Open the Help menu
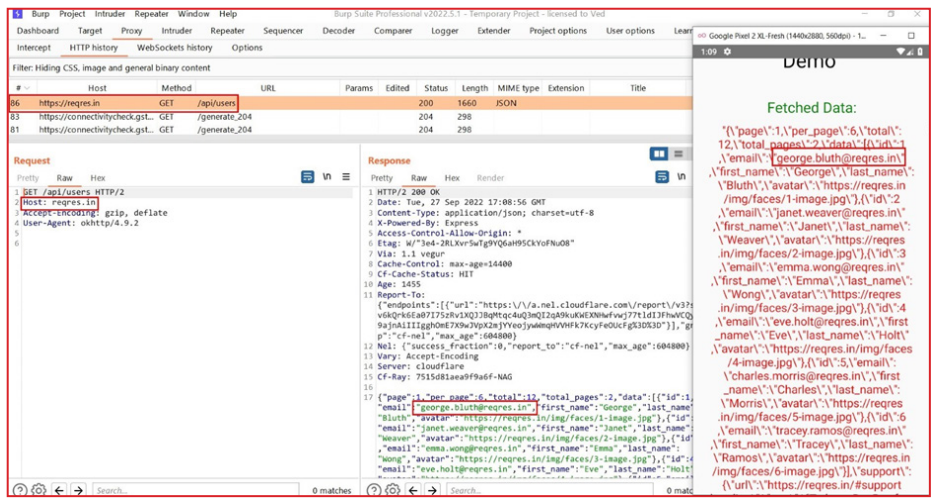This screenshot has width=940, height=504. pos(228,14)
